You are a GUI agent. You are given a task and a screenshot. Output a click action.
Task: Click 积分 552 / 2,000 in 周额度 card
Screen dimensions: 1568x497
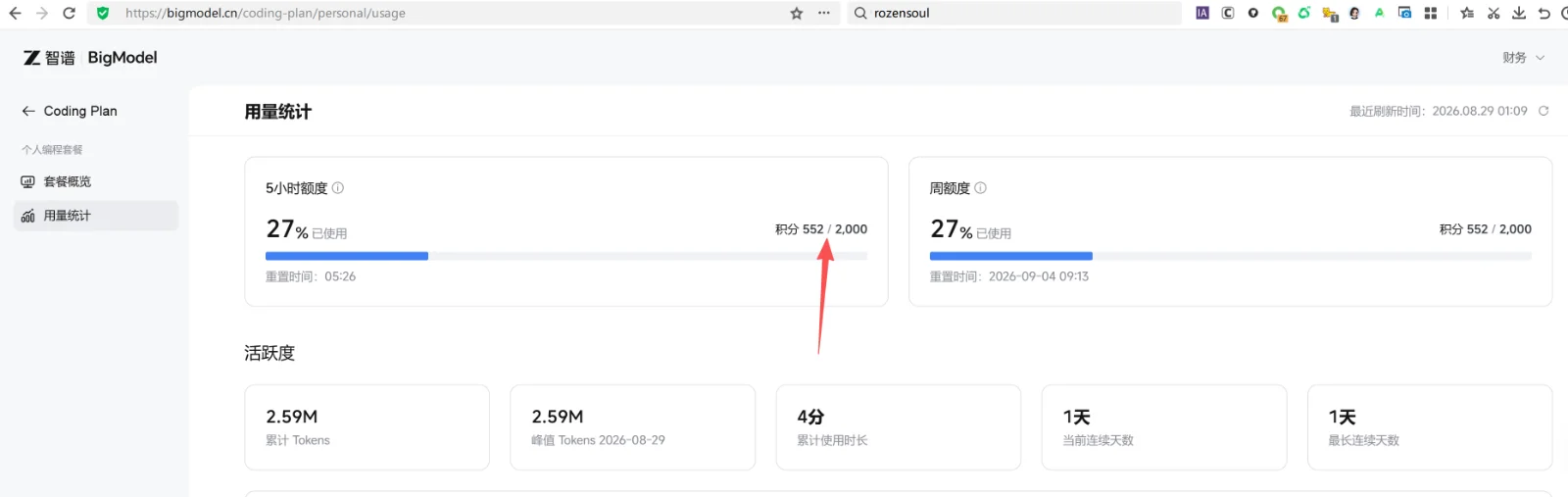point(1486,229)
